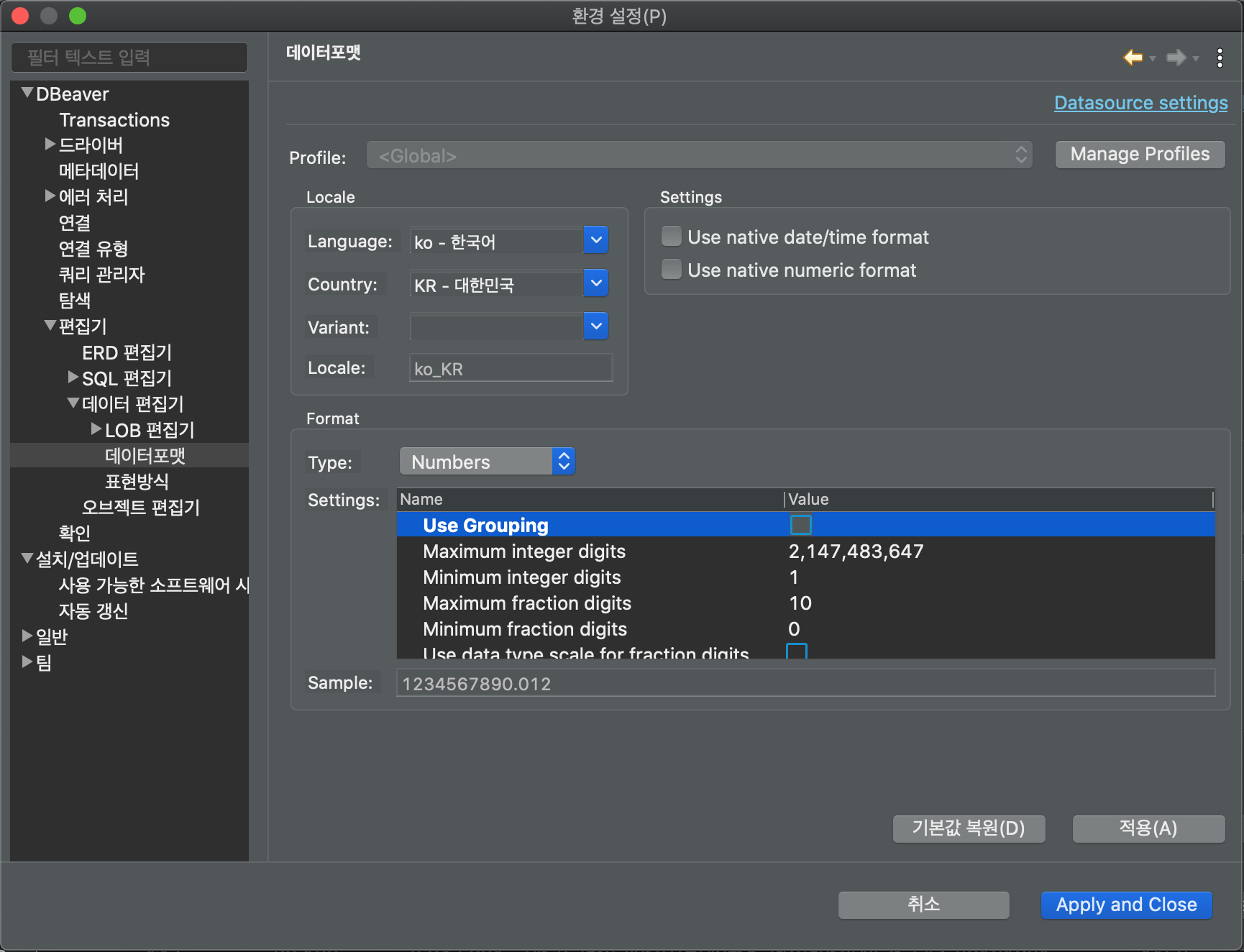
Task: Open the Country dropdown arrow
Action: 595,284
